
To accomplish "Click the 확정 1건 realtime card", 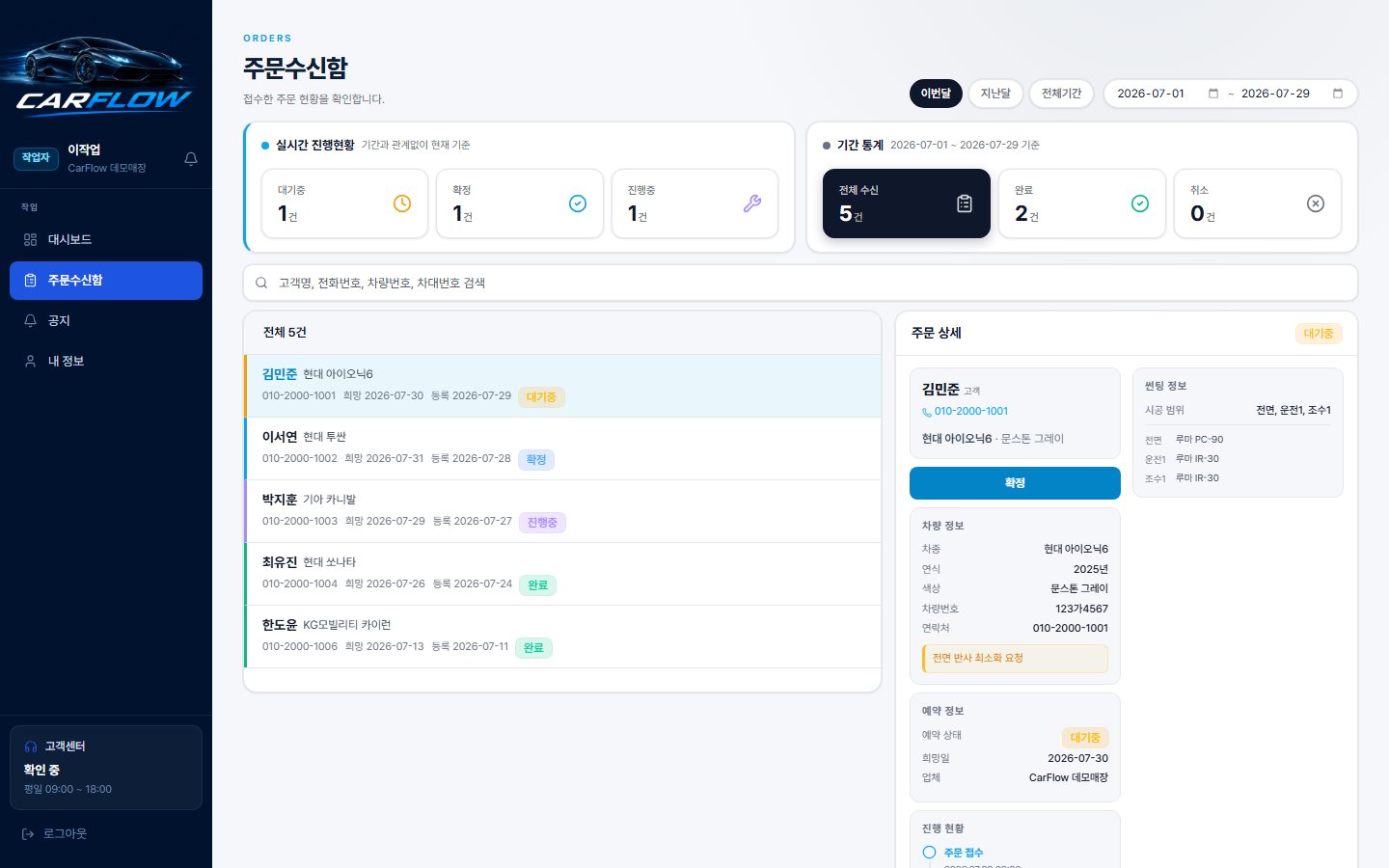I will (520, 203).
